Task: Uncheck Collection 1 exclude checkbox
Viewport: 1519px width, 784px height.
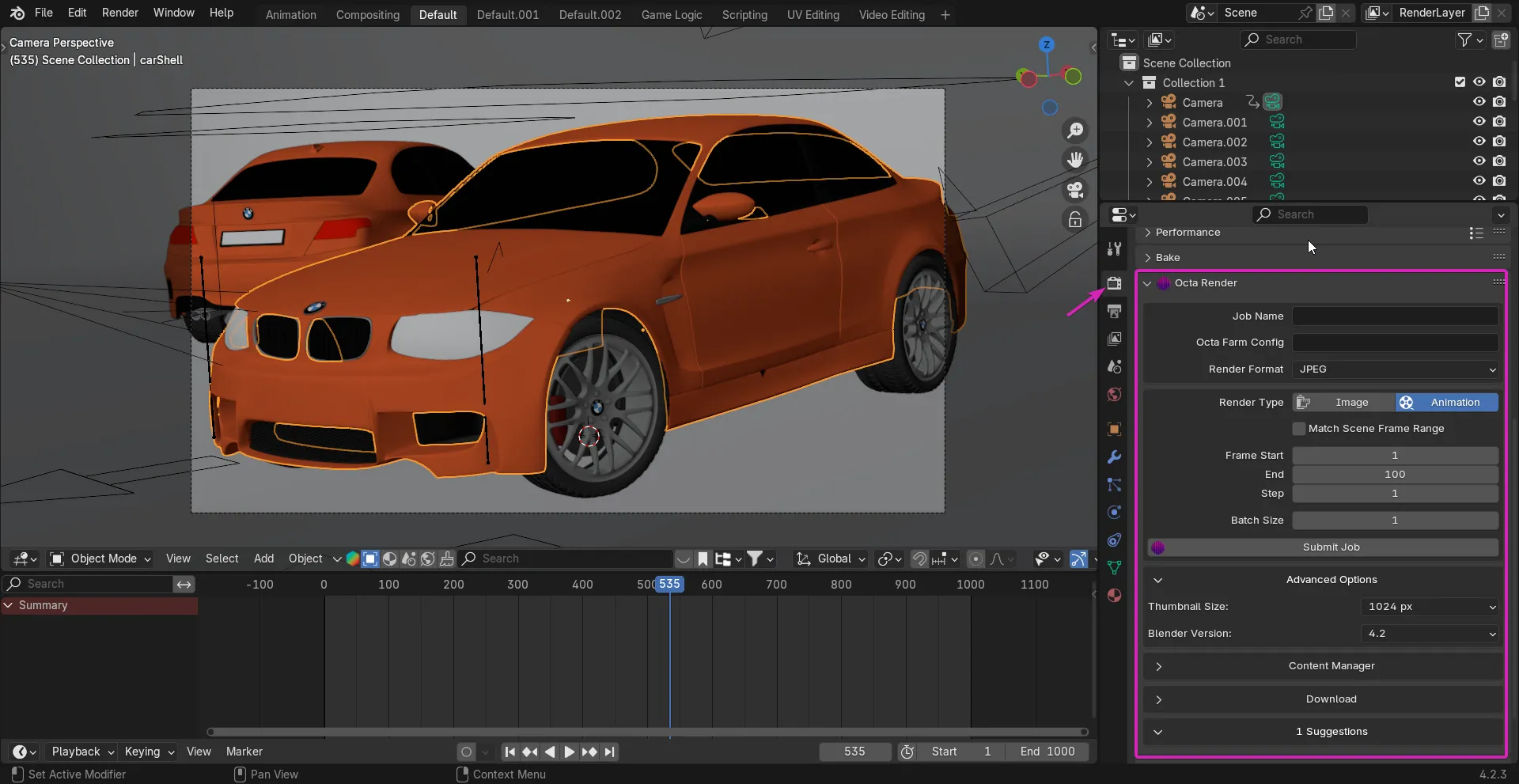Action: click(1460, 81)
